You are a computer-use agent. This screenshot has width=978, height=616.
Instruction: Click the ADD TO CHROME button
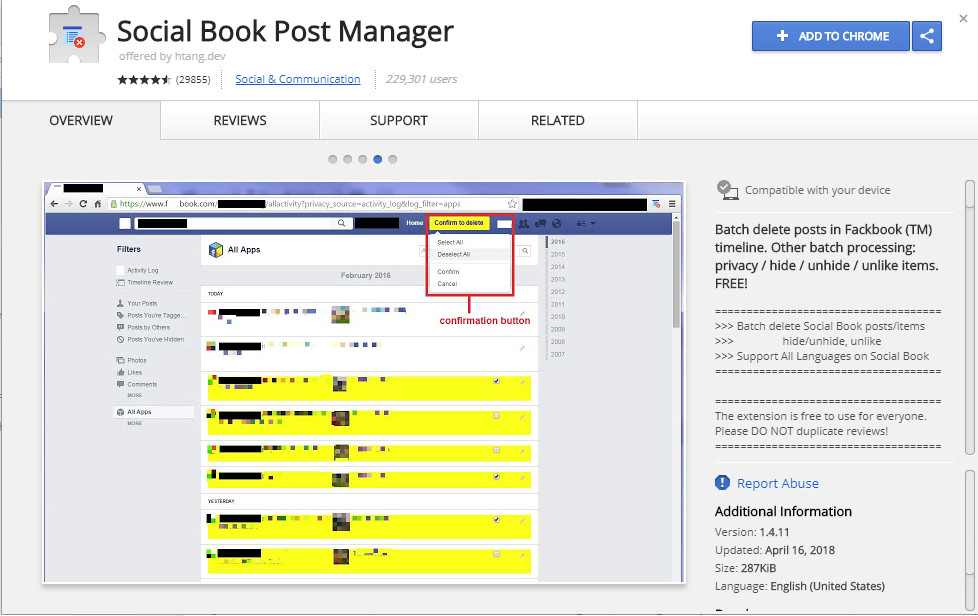[x=830, y=36]
